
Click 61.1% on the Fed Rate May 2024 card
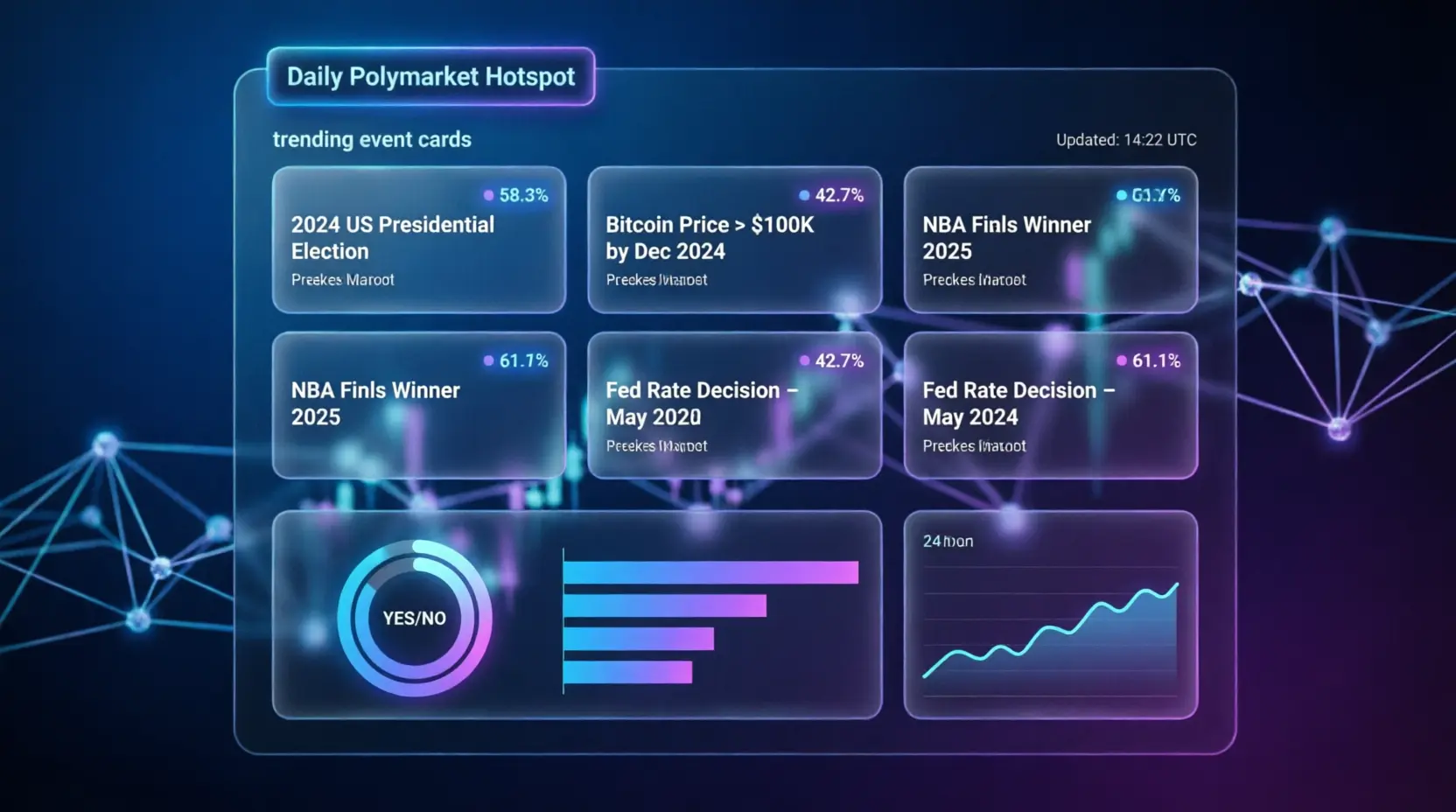pyautogui.click(x=1156, y=360)
